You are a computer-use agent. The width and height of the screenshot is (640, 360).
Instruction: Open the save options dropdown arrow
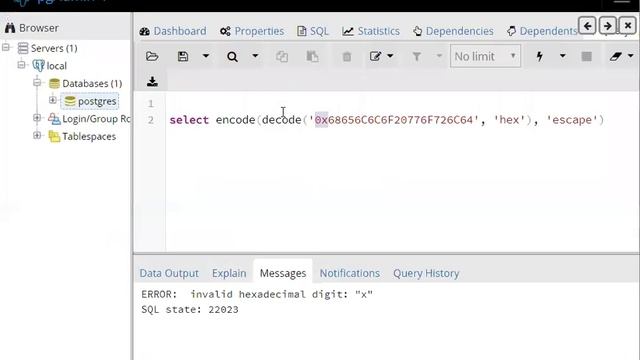[206, 56]
